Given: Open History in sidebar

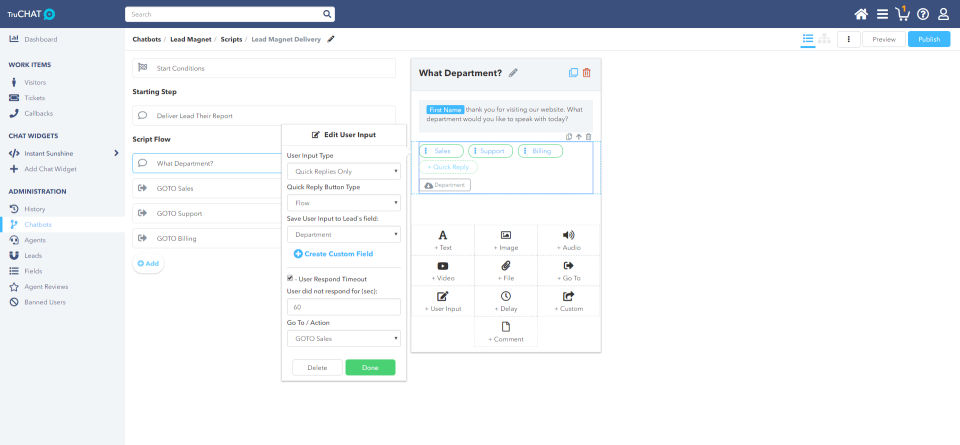Looking at the screenshot, I should [x=34, y=209].
